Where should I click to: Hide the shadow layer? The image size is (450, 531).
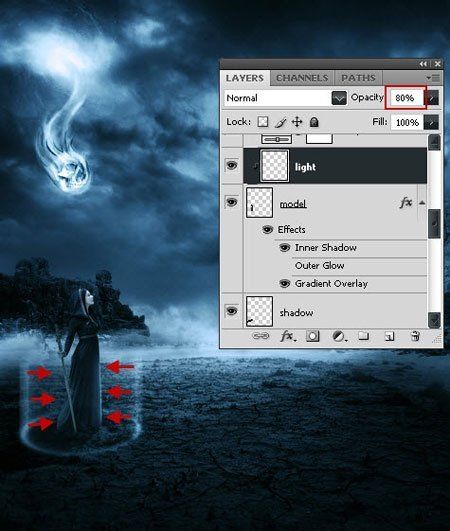coord(232,311)
